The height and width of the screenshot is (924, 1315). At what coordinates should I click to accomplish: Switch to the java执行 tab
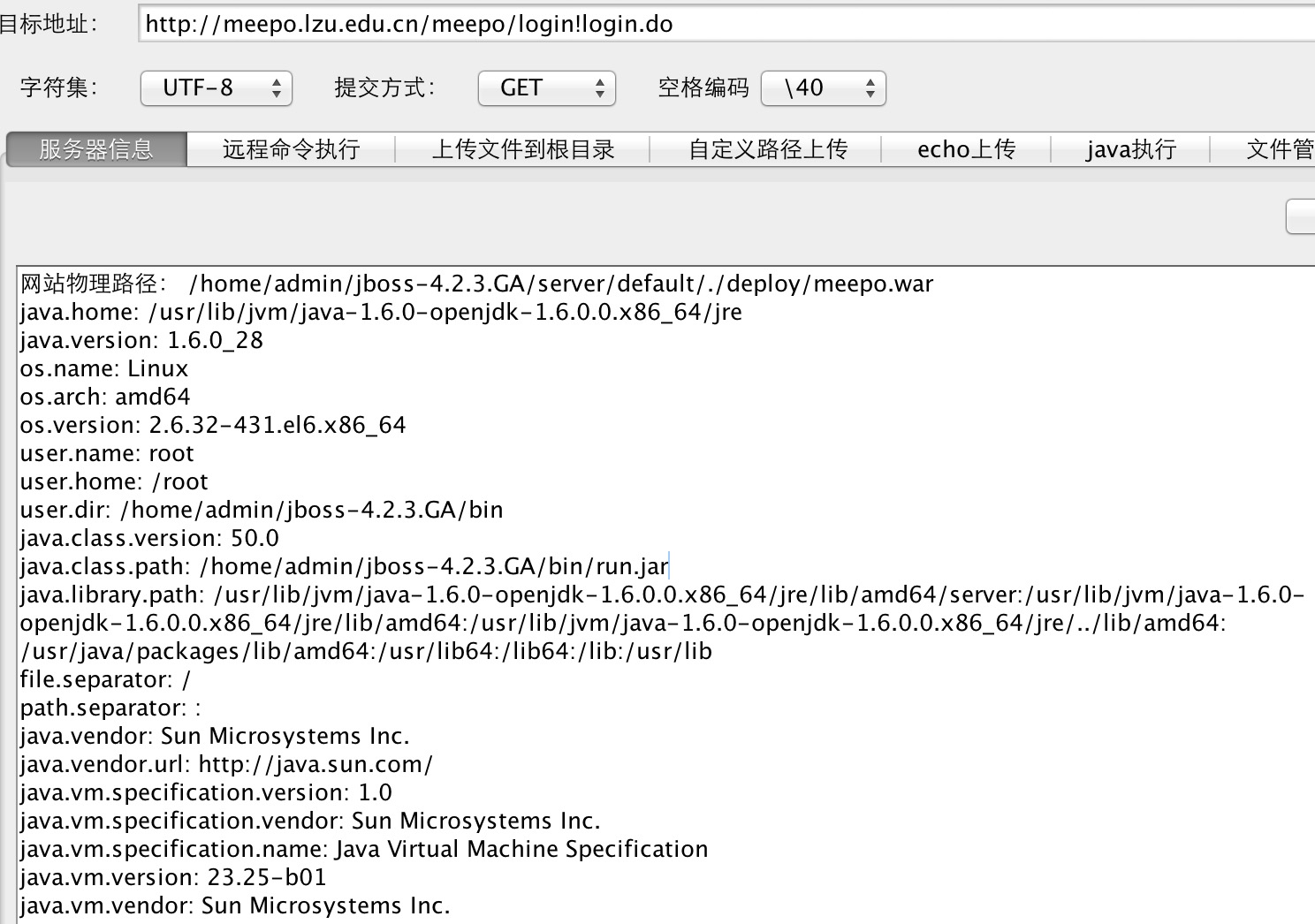[1130, 149]
